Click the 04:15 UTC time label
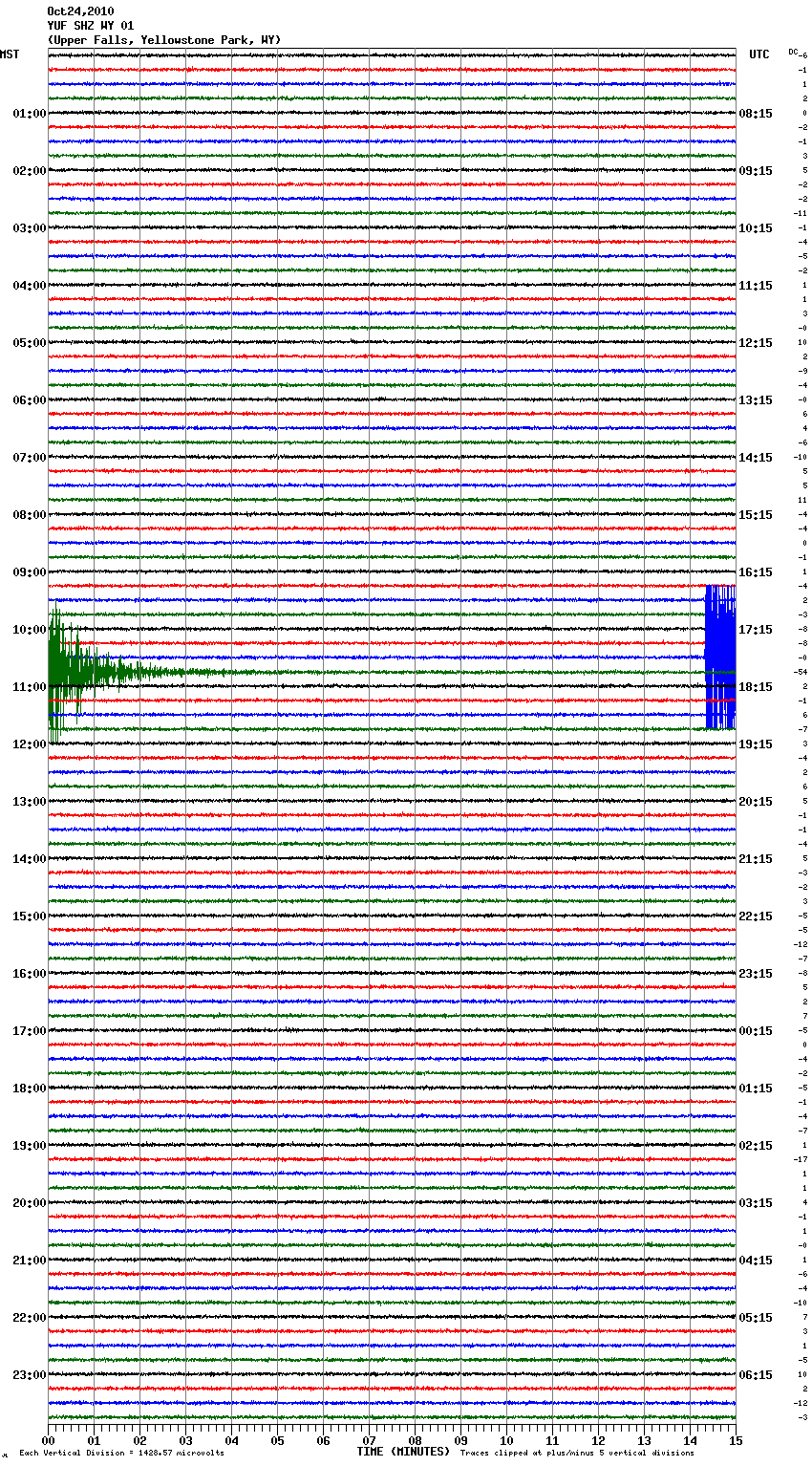Image resolution: width=812 pixels, height=1466 pixels. (x=756, y=1261)
